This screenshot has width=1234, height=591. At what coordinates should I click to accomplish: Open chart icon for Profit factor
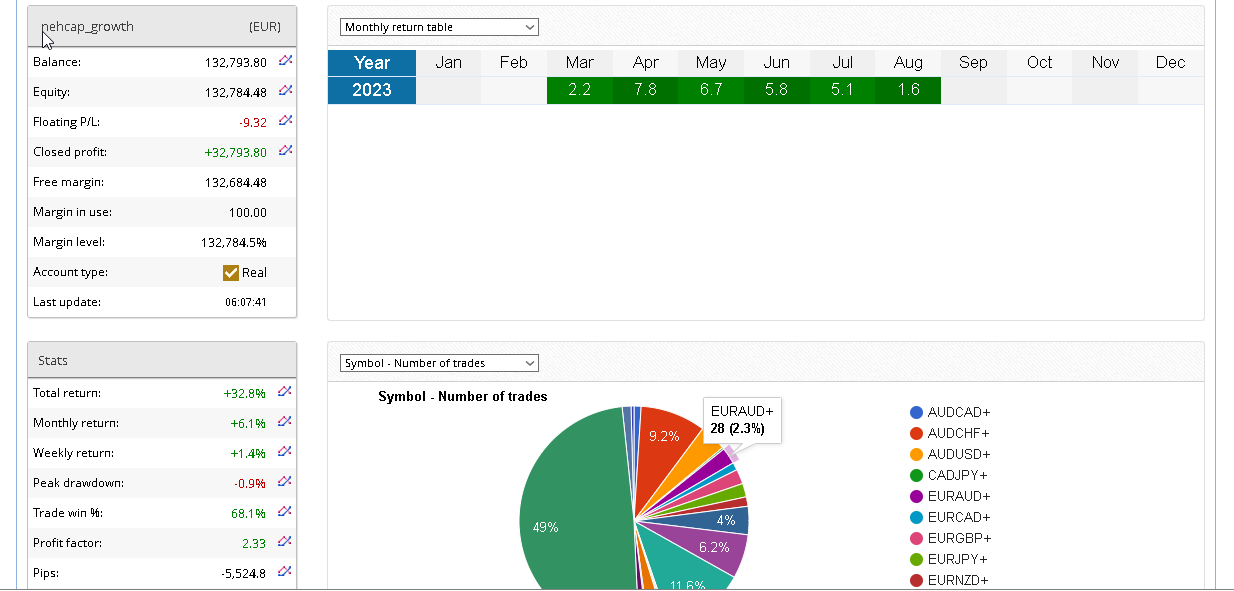pyautogui.click(x=285, y=542)
